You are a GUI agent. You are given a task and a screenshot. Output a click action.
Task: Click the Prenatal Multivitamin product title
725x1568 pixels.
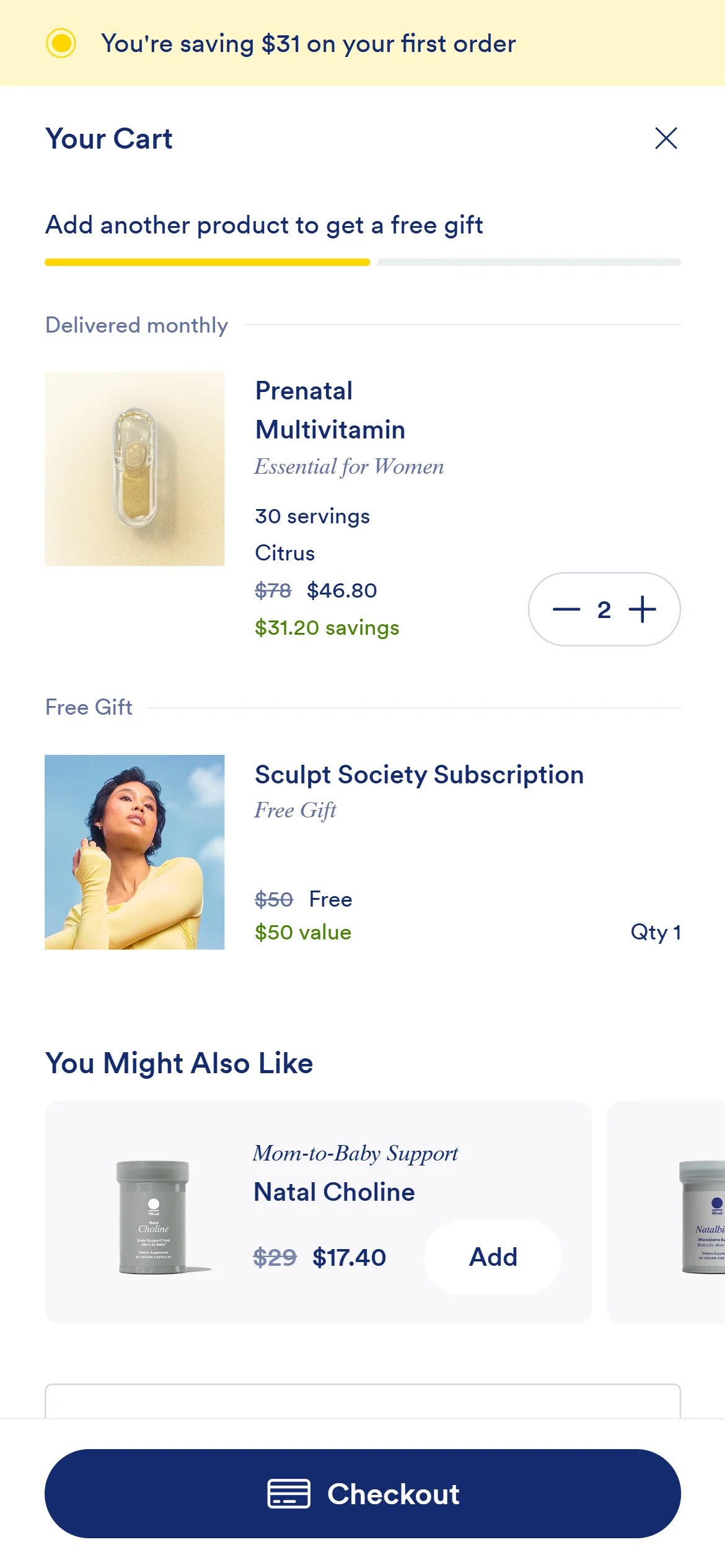coord(330,410)
